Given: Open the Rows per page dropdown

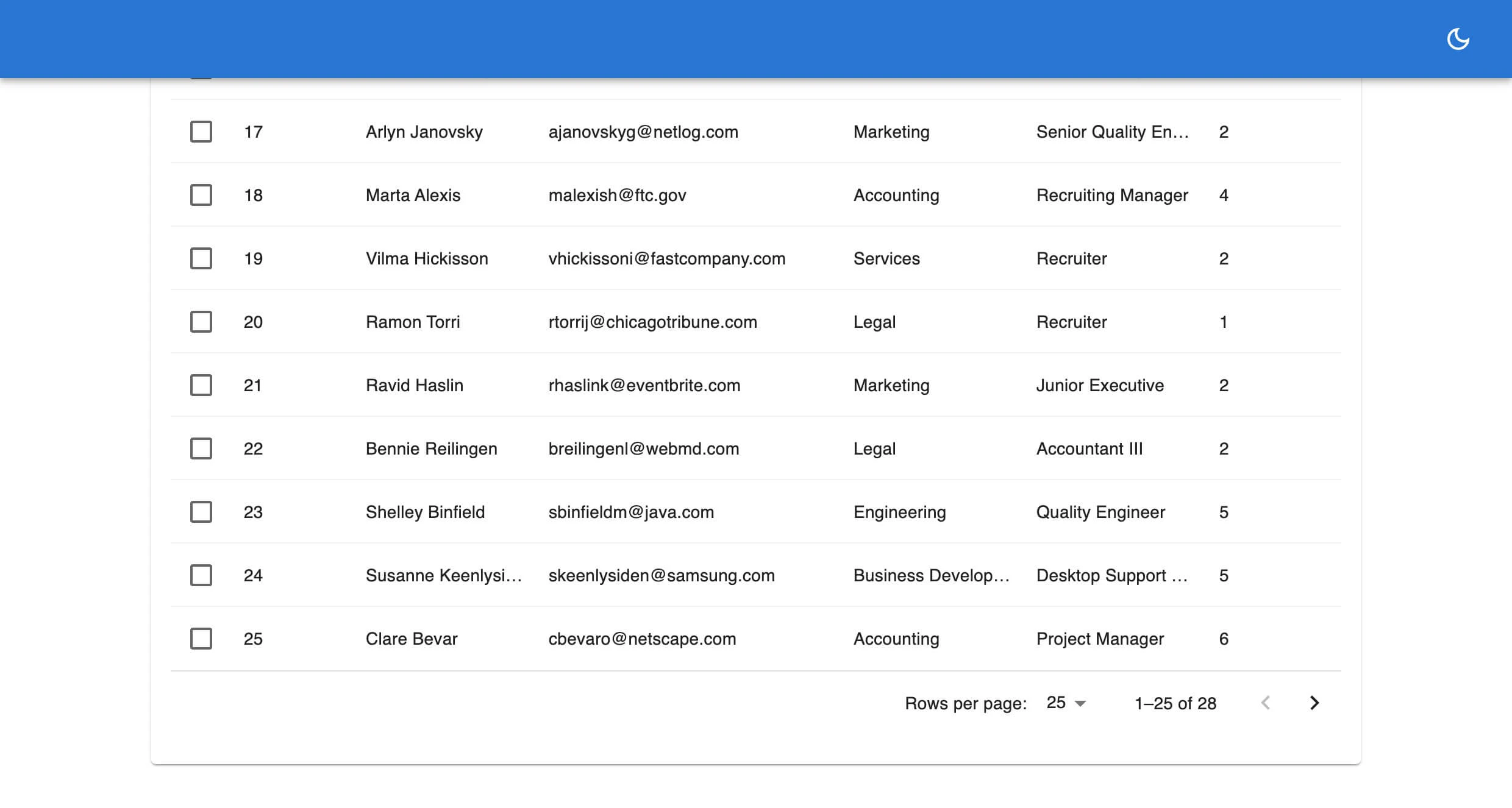Looking at the screenshot, I should (x=1065, y=703).
